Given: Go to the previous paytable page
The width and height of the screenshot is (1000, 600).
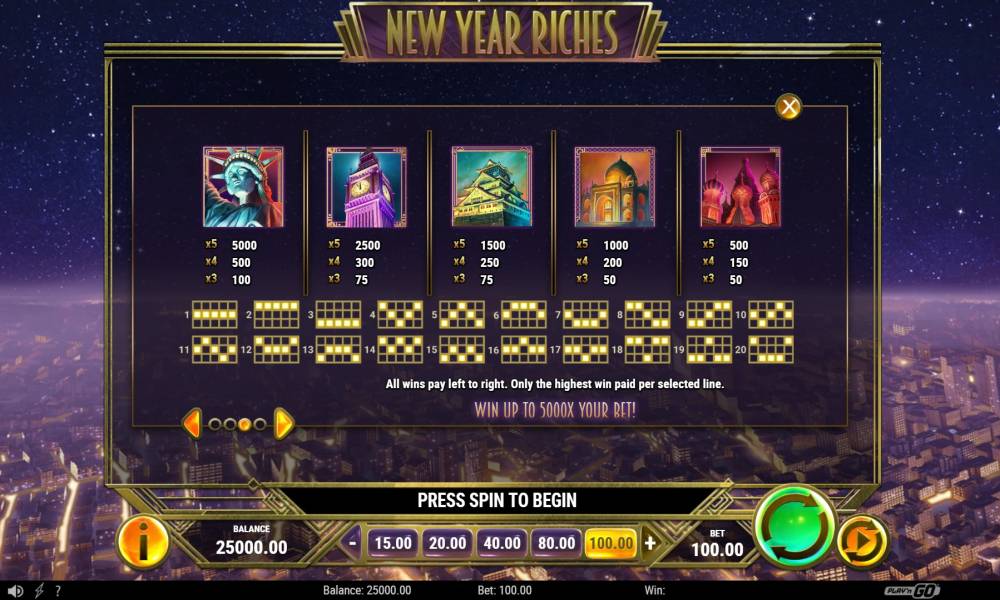Looking at the screenshot, I should point(191,423).
